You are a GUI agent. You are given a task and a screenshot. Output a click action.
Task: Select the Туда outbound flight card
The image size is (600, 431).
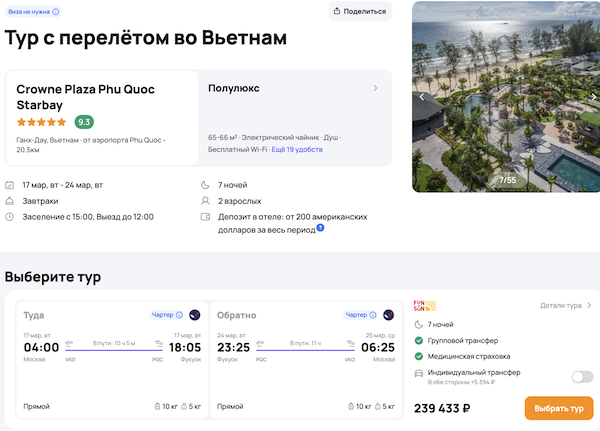click(105, 360)
